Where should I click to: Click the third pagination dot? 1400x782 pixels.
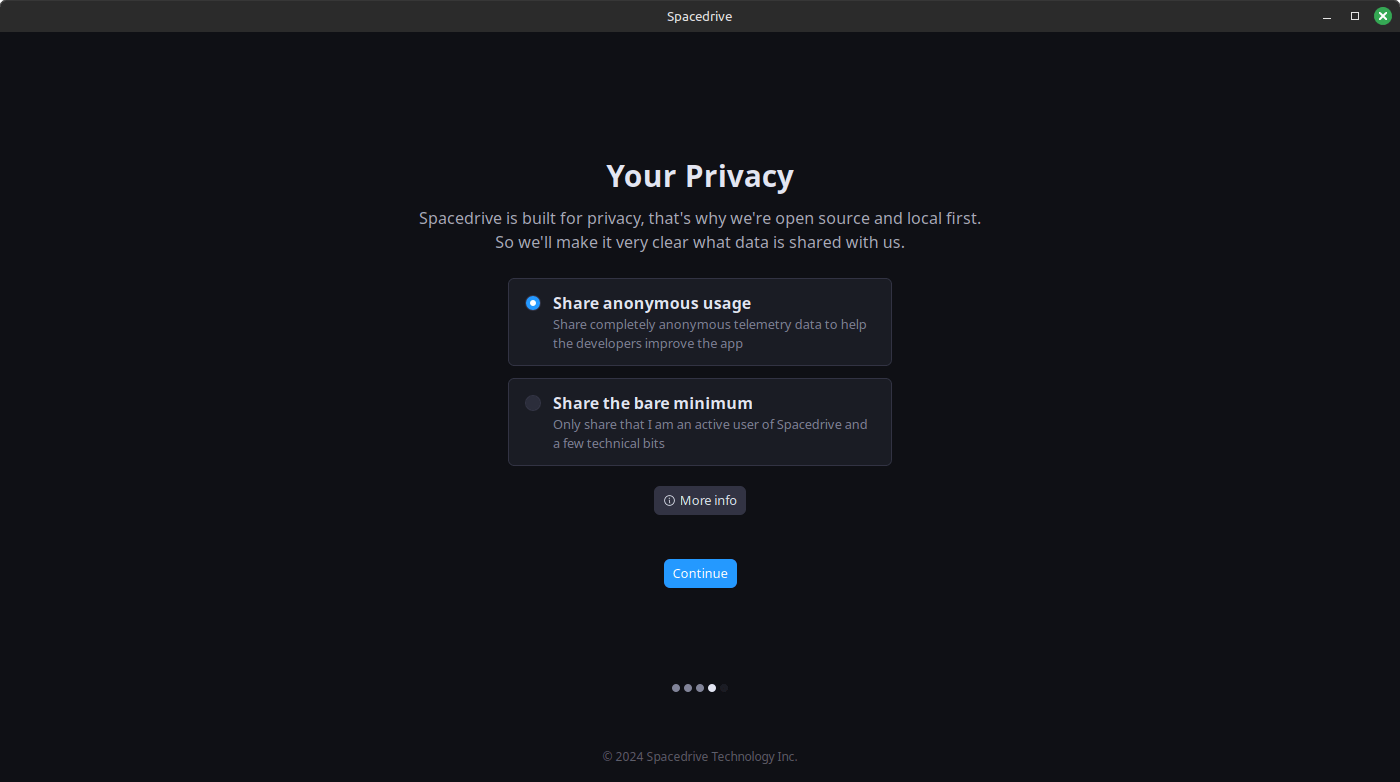[x=700, y=688]
